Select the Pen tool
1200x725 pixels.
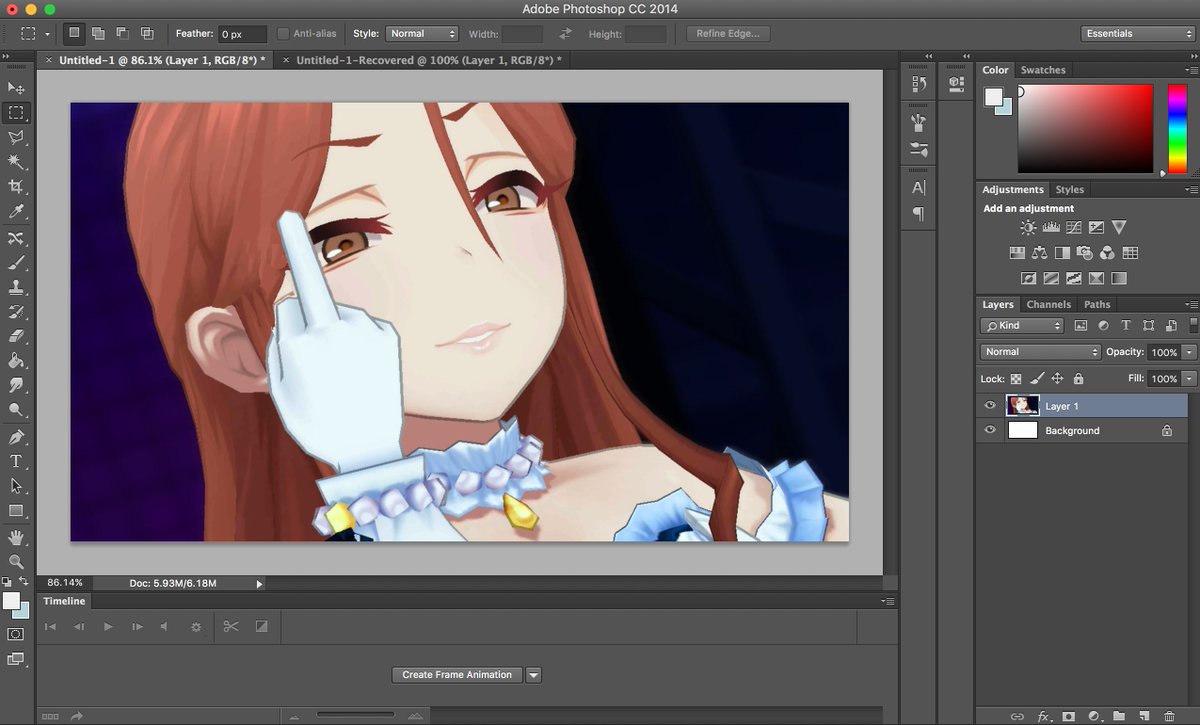(x=16, y=437)
